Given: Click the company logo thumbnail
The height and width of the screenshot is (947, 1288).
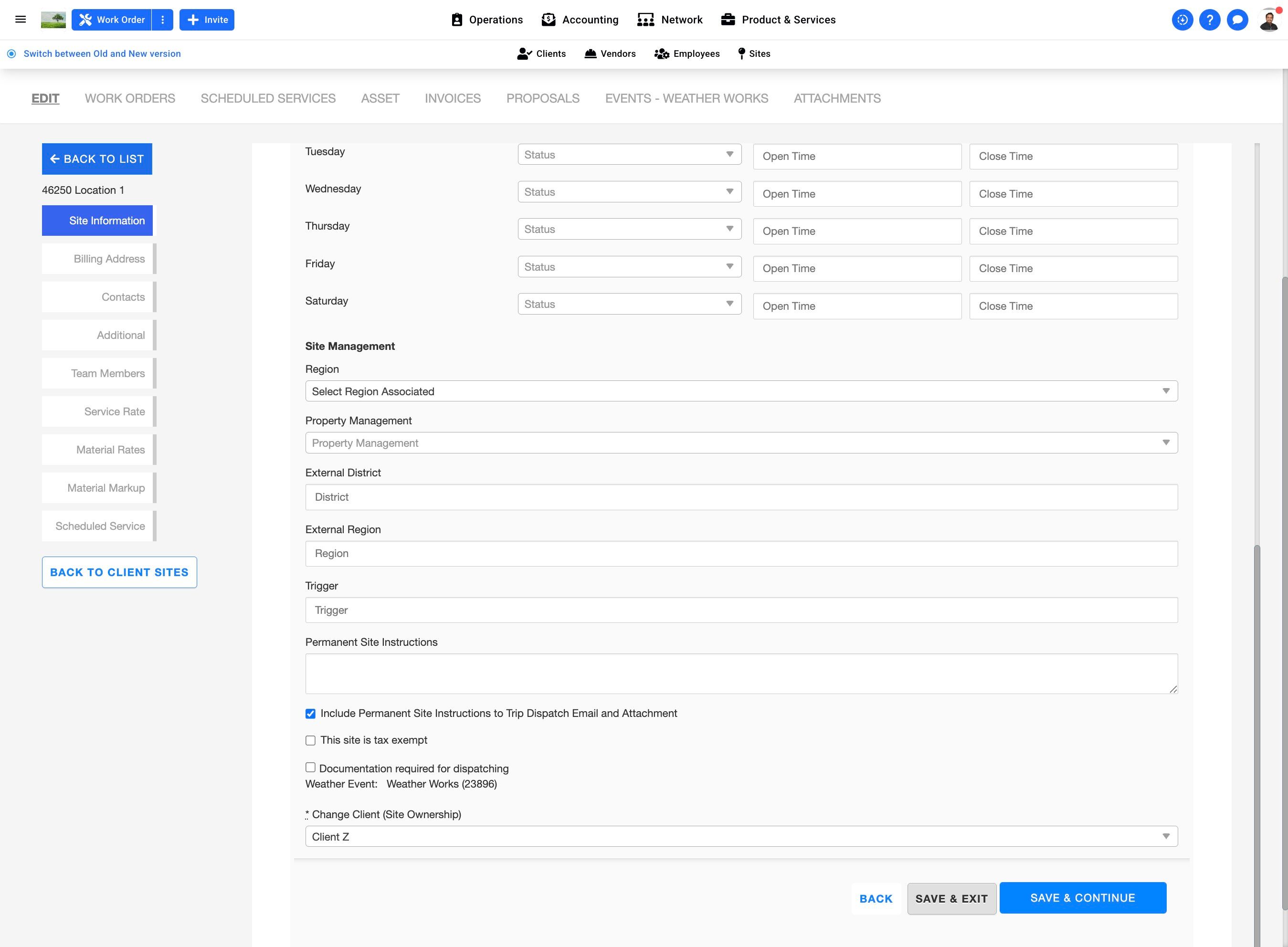Looking at the screenshot, I should (x=53, y=20).
